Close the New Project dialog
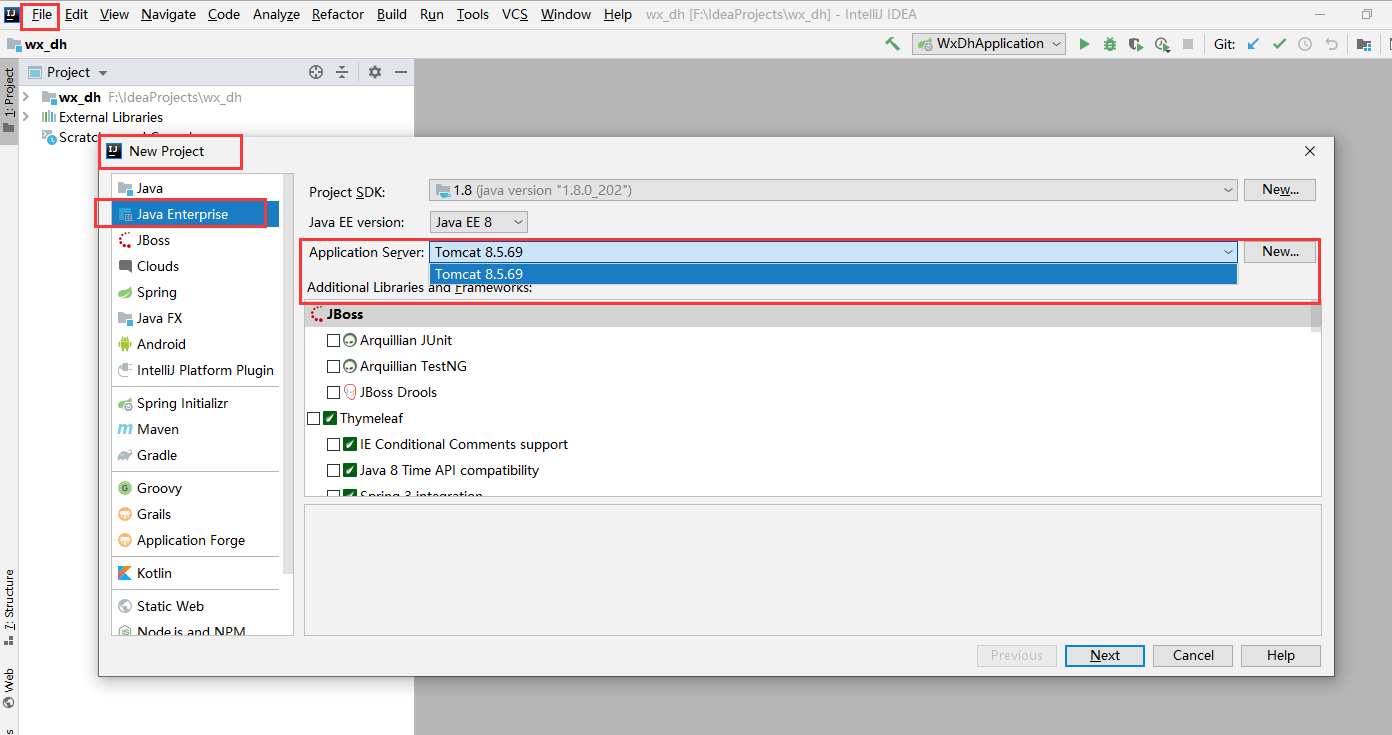 (x=1310, y=151)
